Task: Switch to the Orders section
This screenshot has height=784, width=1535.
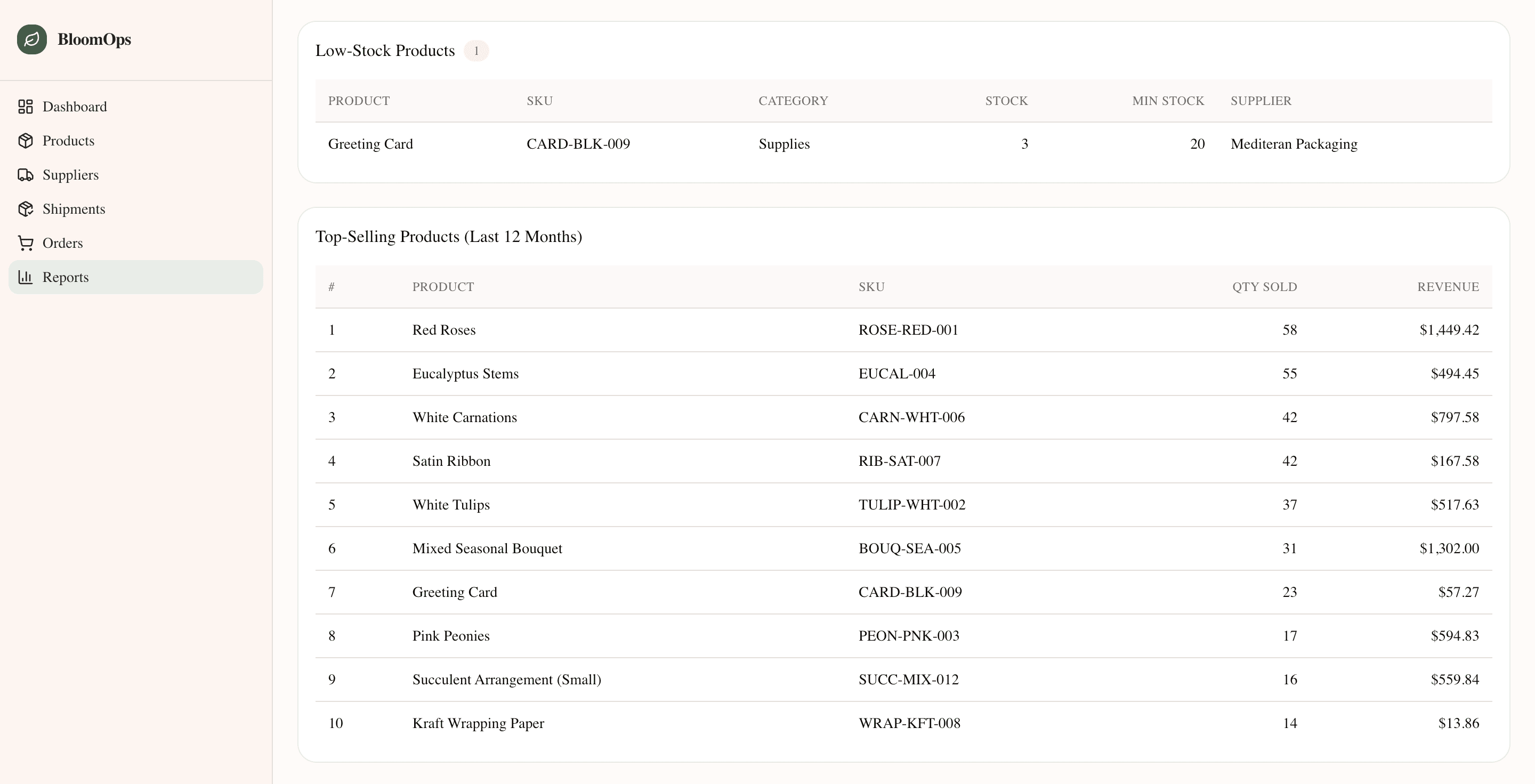Action: (x=62, y=243)
